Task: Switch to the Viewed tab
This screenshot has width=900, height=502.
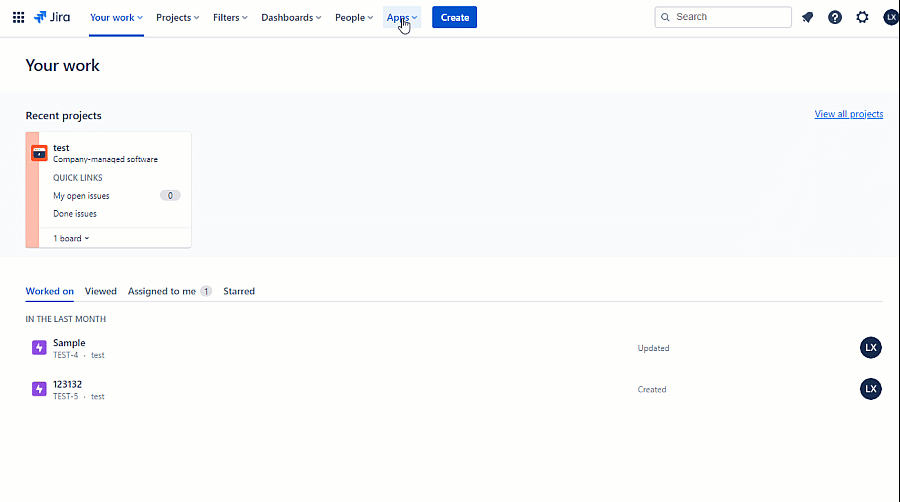Action: point(100,291)
